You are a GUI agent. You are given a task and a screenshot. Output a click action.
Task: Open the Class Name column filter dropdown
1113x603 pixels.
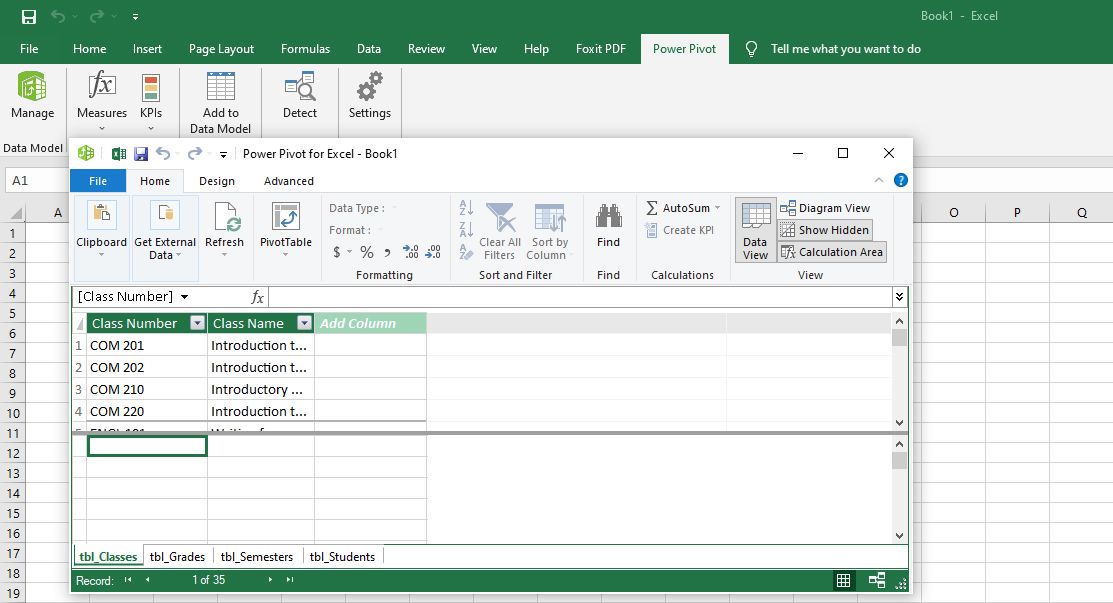coord(304,323)
